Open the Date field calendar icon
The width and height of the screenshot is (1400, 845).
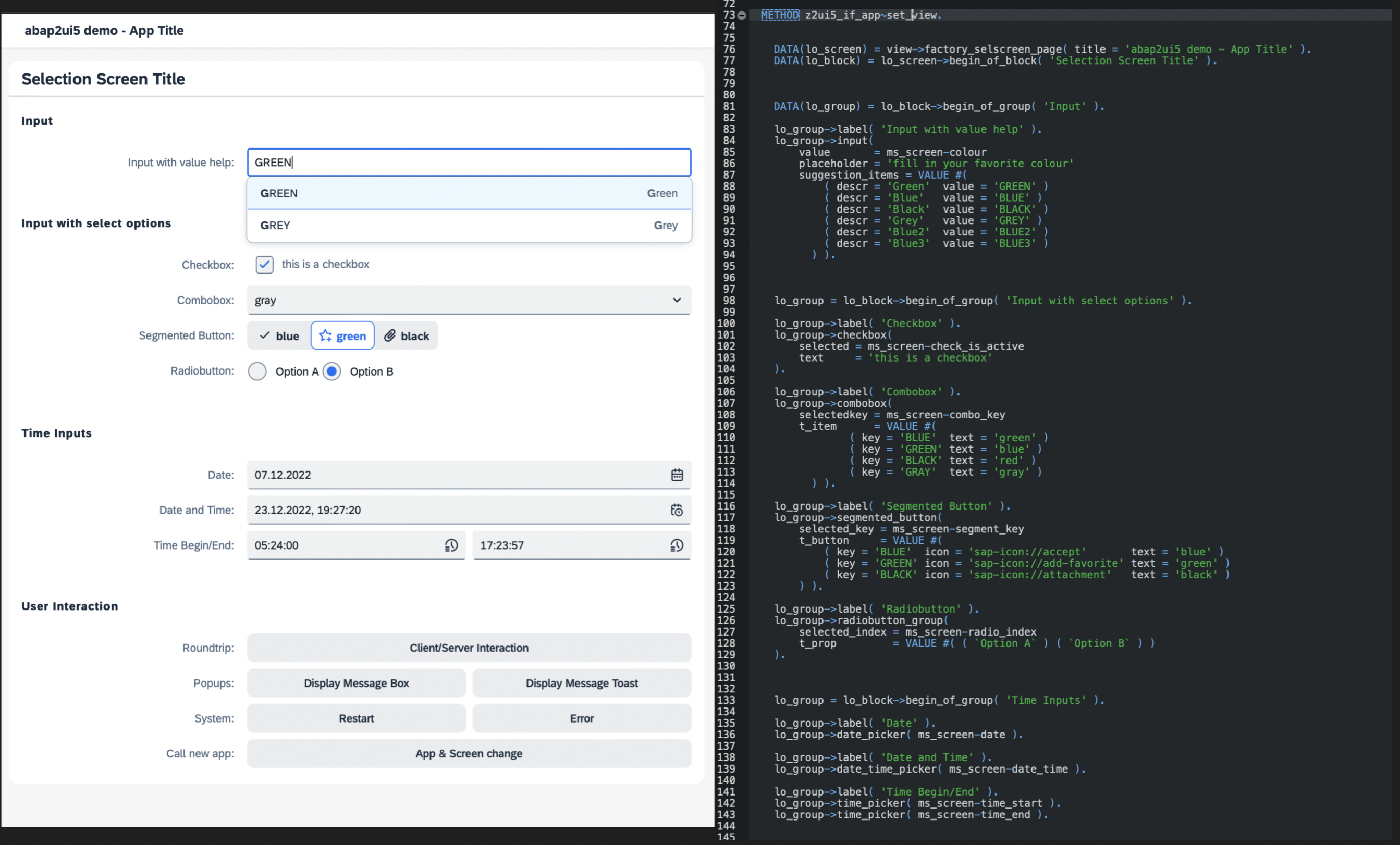[x=677, y=475]
